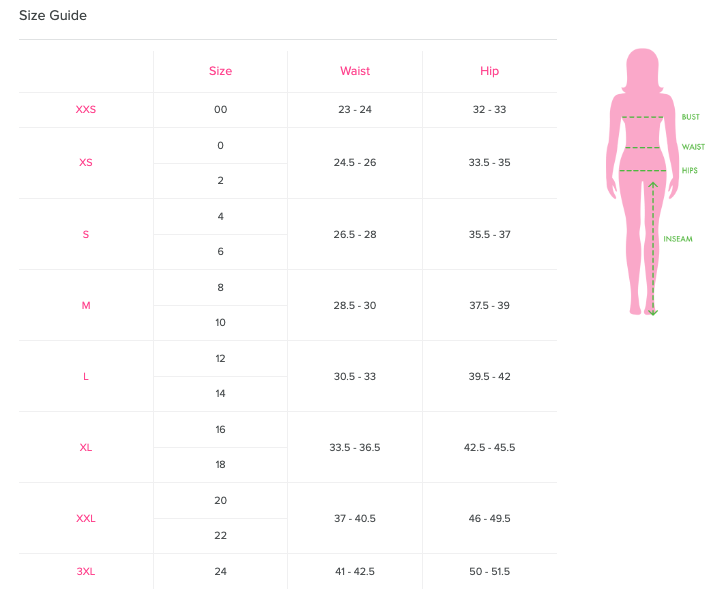Select size 14 cell

[220, 393]
